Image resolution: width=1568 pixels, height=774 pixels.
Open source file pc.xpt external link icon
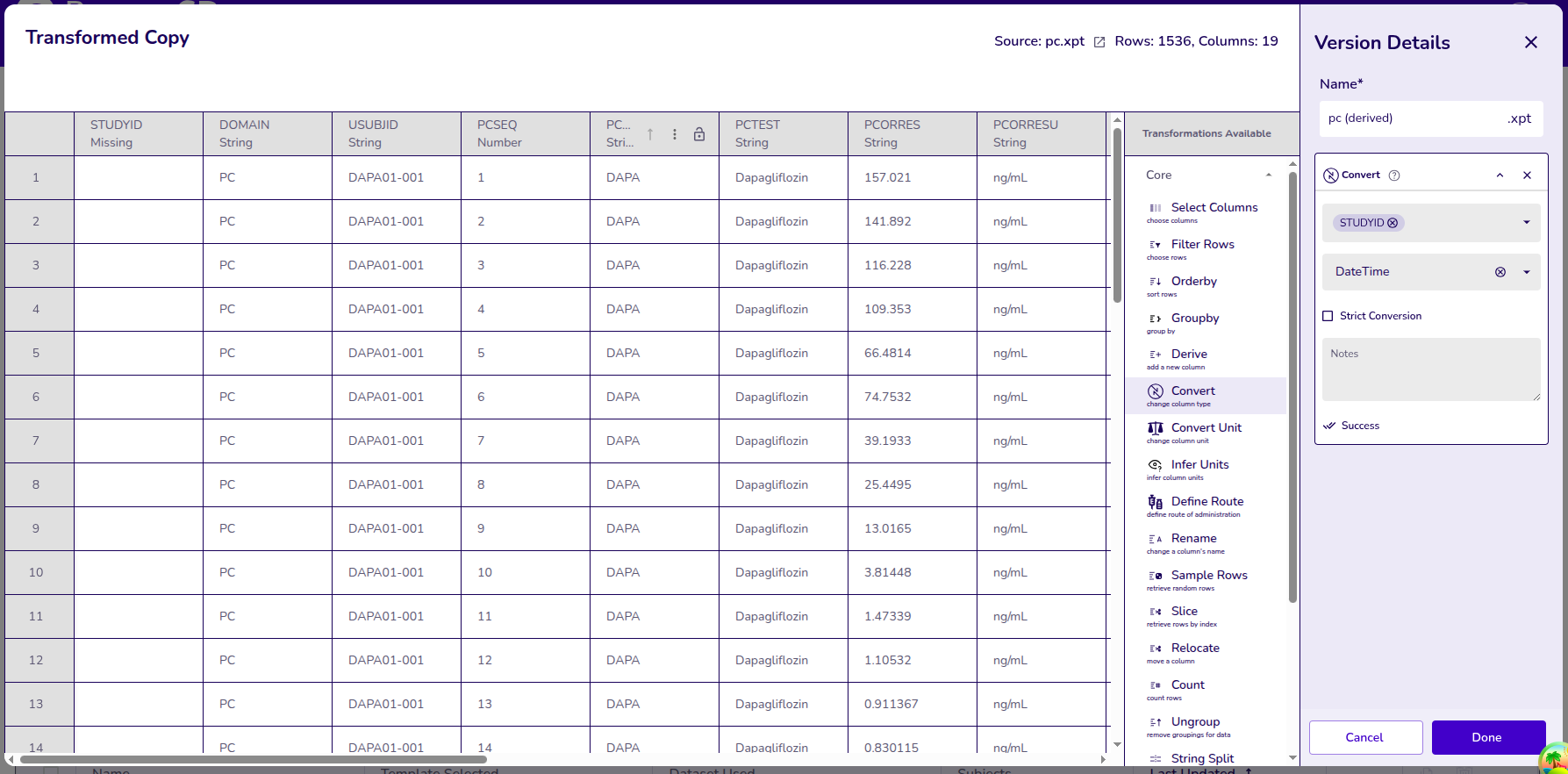click(1099, 42)
